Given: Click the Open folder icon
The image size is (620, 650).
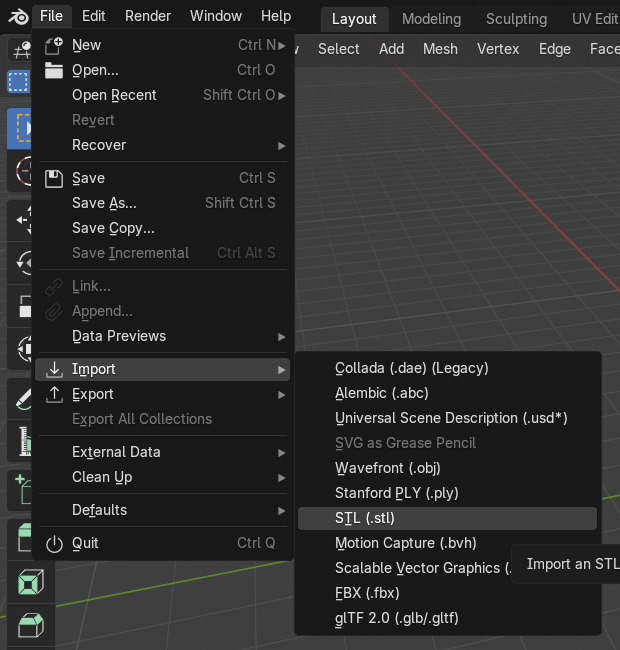Looking at the screenshot, I should 54,70.
